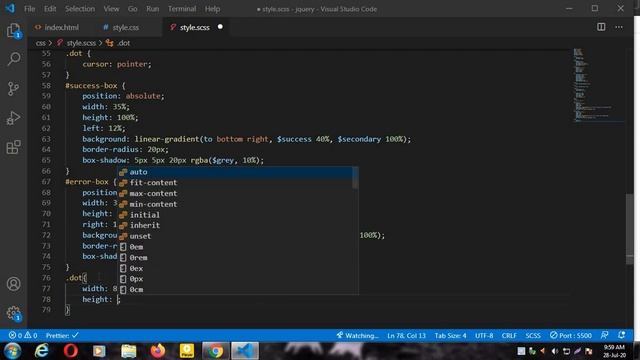Open the Manage gear icon
This screenshot has width=640, height=360.
(13, 313)
